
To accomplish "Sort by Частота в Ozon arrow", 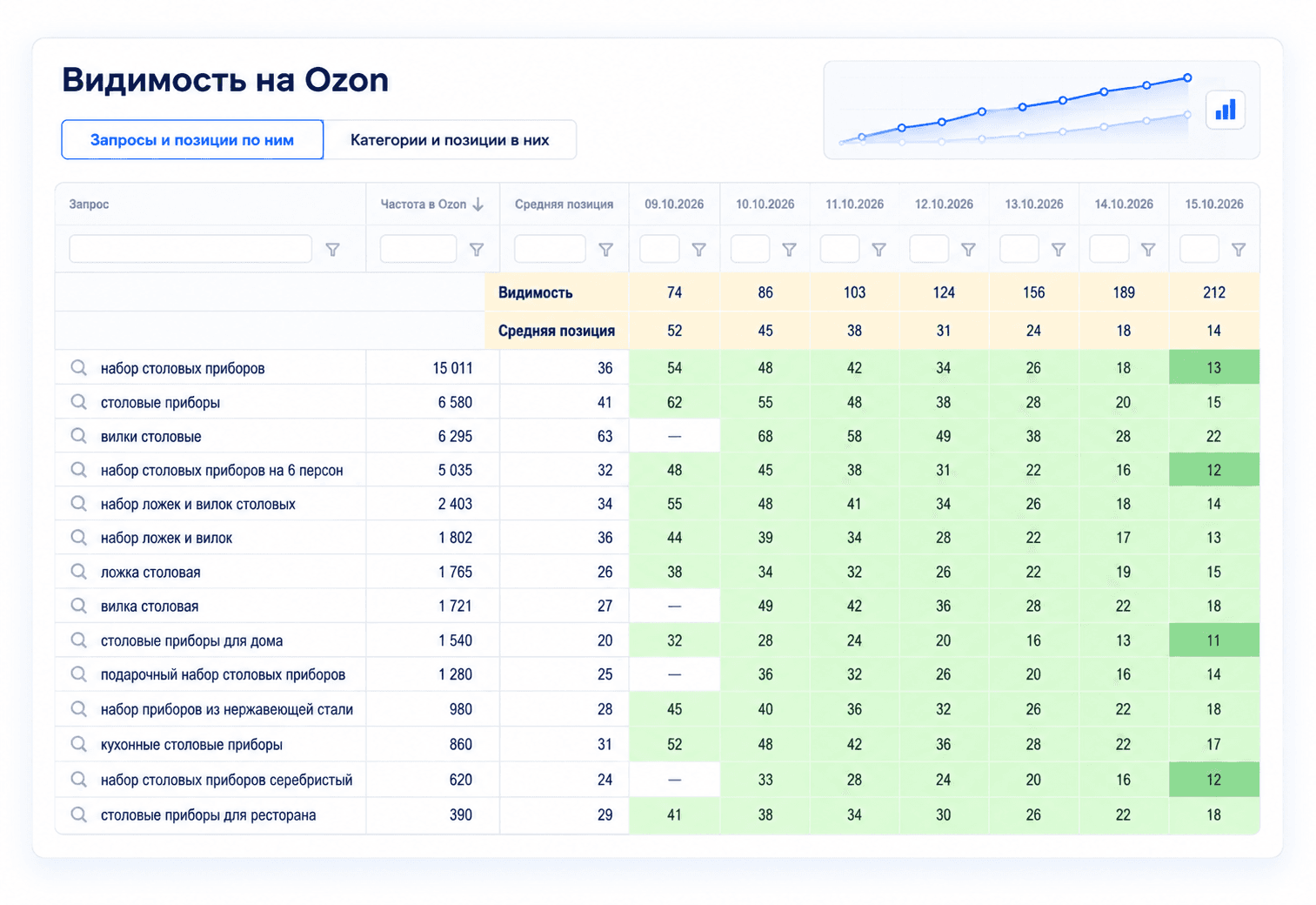I will [x=478, y=204].
